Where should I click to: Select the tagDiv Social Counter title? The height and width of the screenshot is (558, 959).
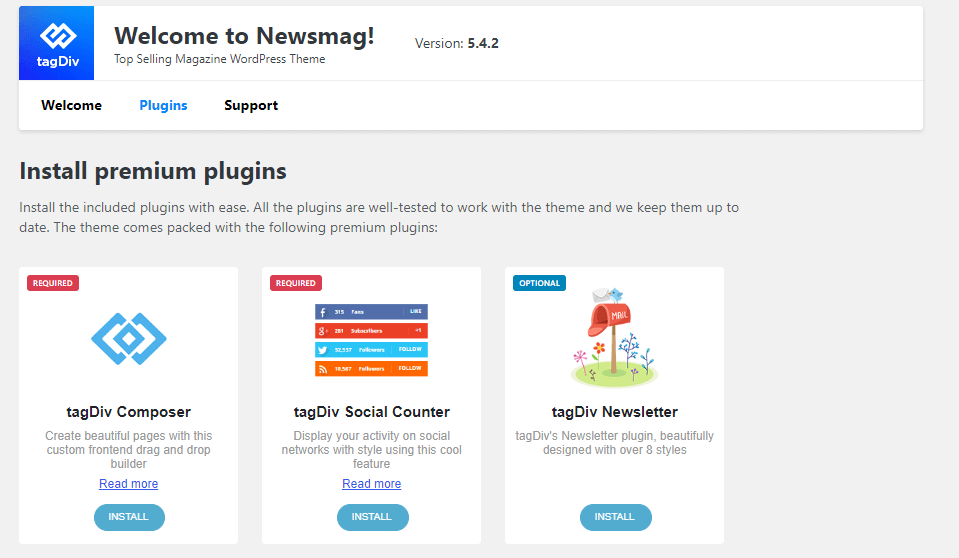point(371,412)
